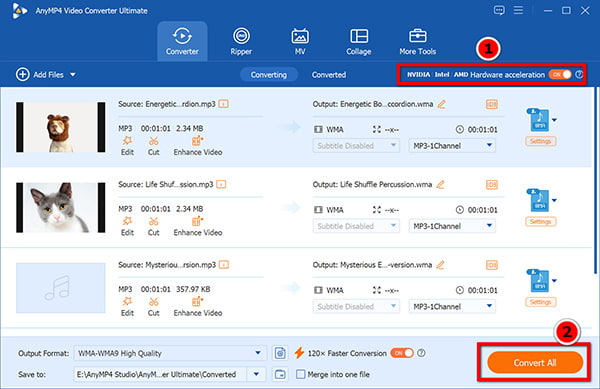The width and height of the screenshot is (600, 389).
Task: Open MP3-1Channel audio dropdown for Life Shuffle
Action: click(452, 226)
